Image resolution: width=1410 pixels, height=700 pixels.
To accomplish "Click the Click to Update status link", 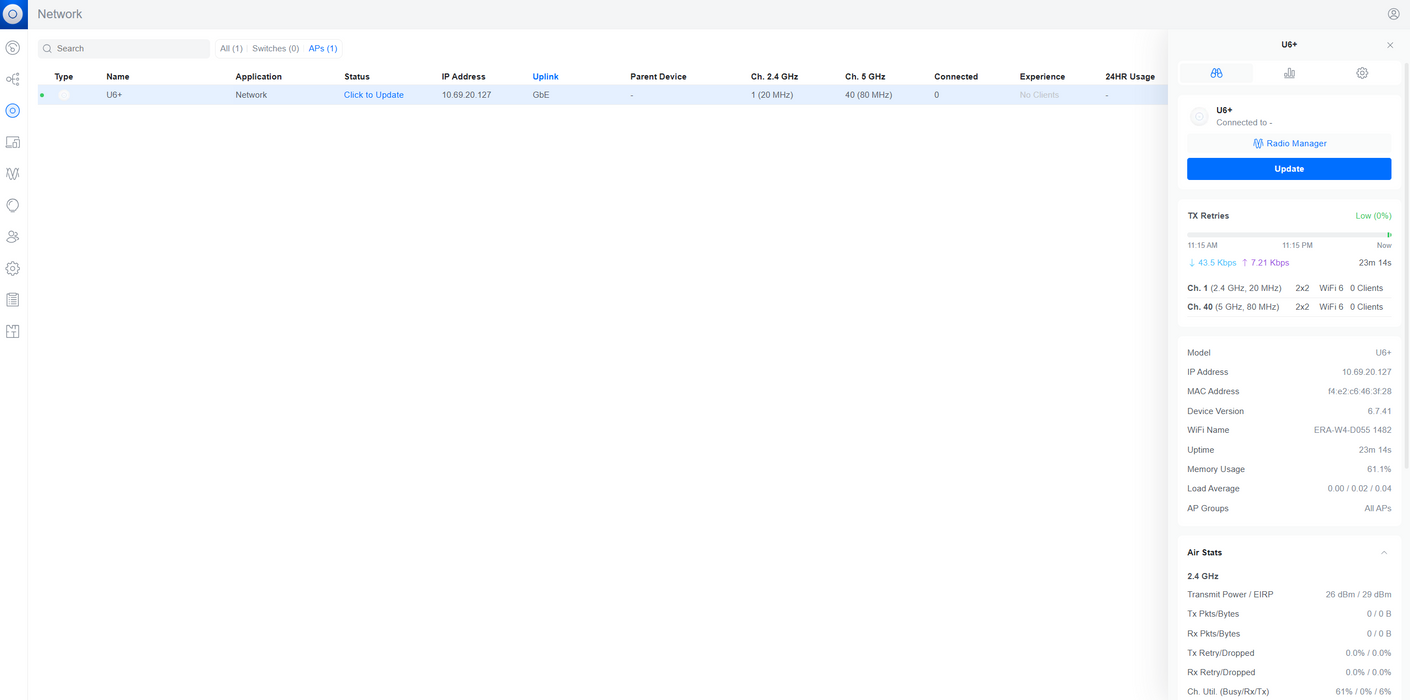I will pos(374,95).
